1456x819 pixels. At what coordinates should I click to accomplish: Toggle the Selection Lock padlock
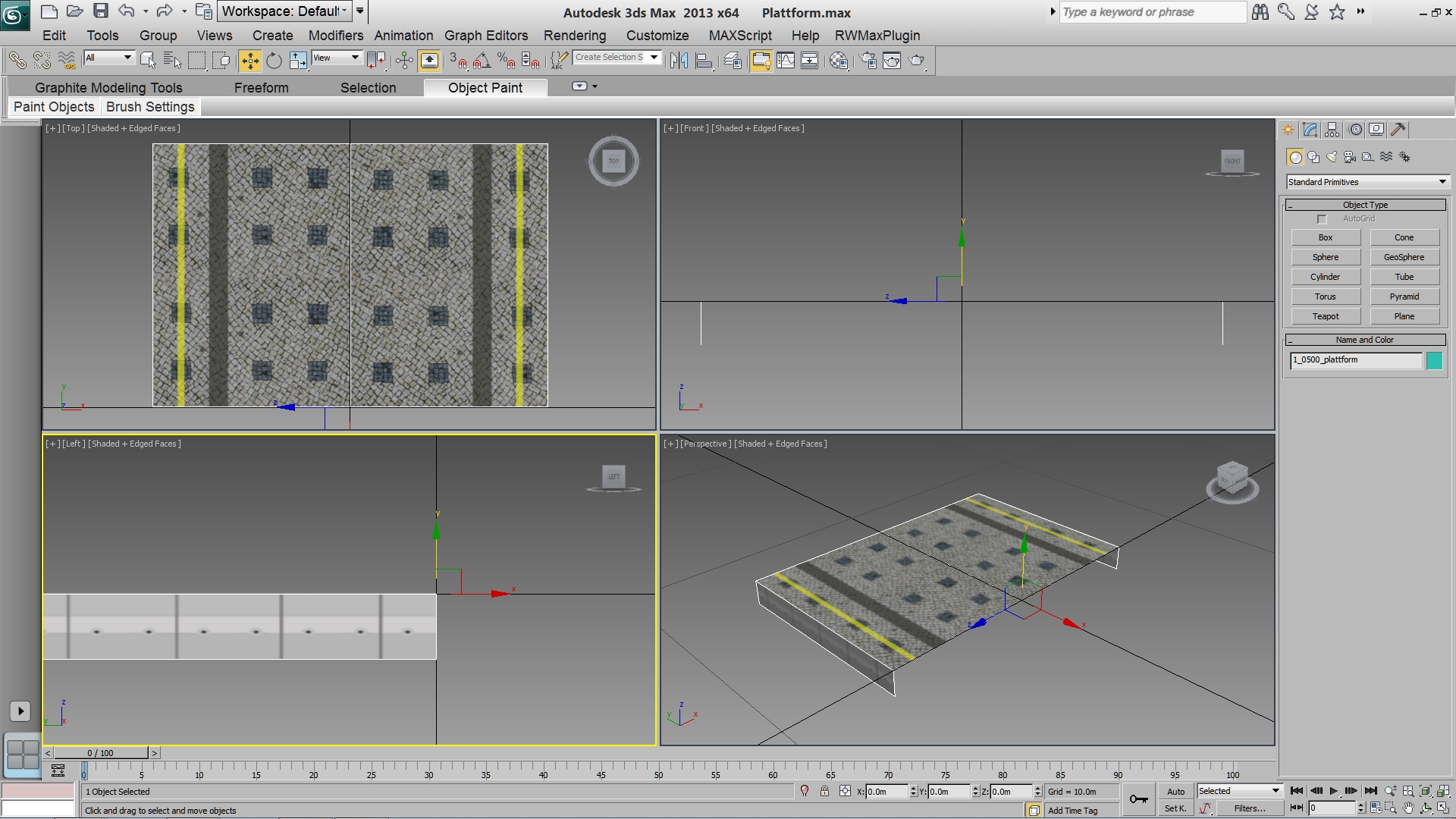click(x=824, y=791)
